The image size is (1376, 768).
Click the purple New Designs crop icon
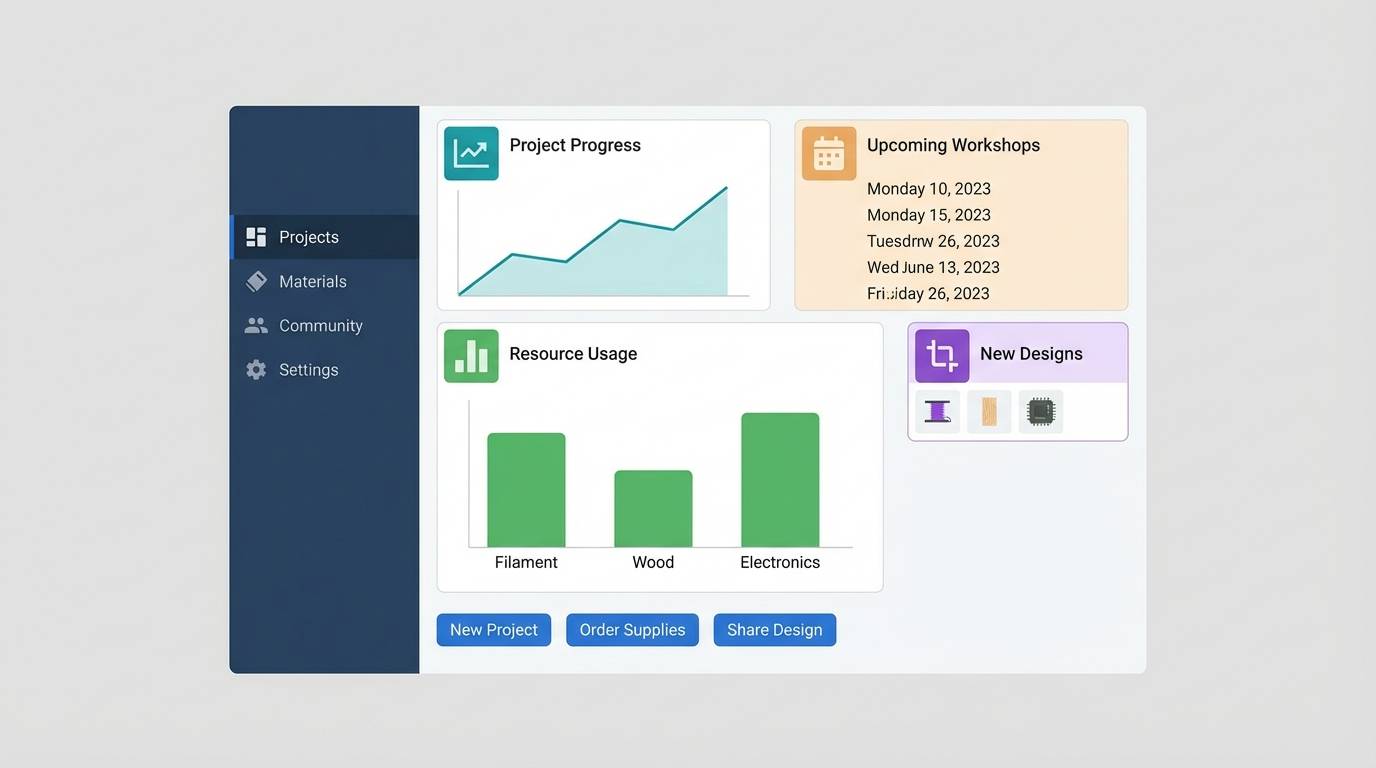[941, 355]
